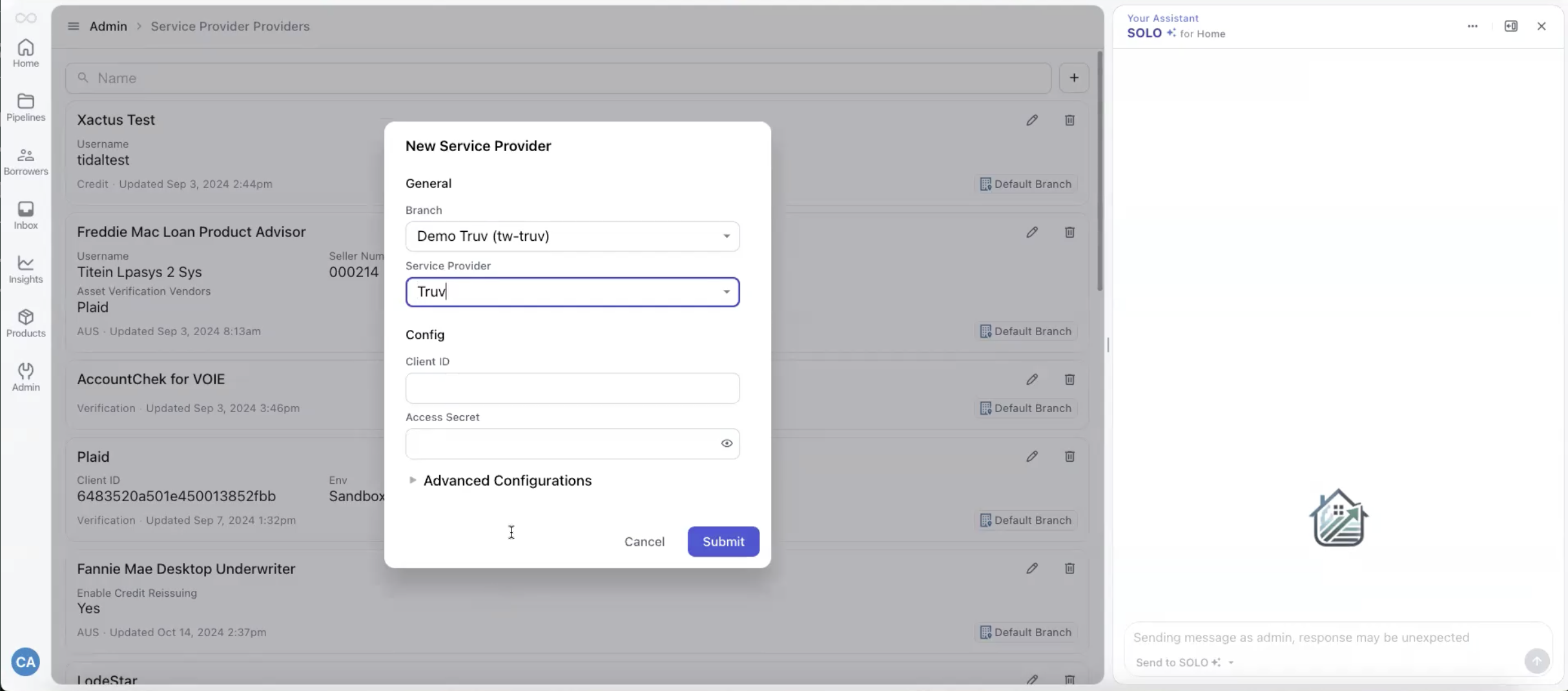Edit the AccountChek for VOIE provider
Image resolution: width=1568 pixels, height=691 pixels.
[x=1031, y=379]
